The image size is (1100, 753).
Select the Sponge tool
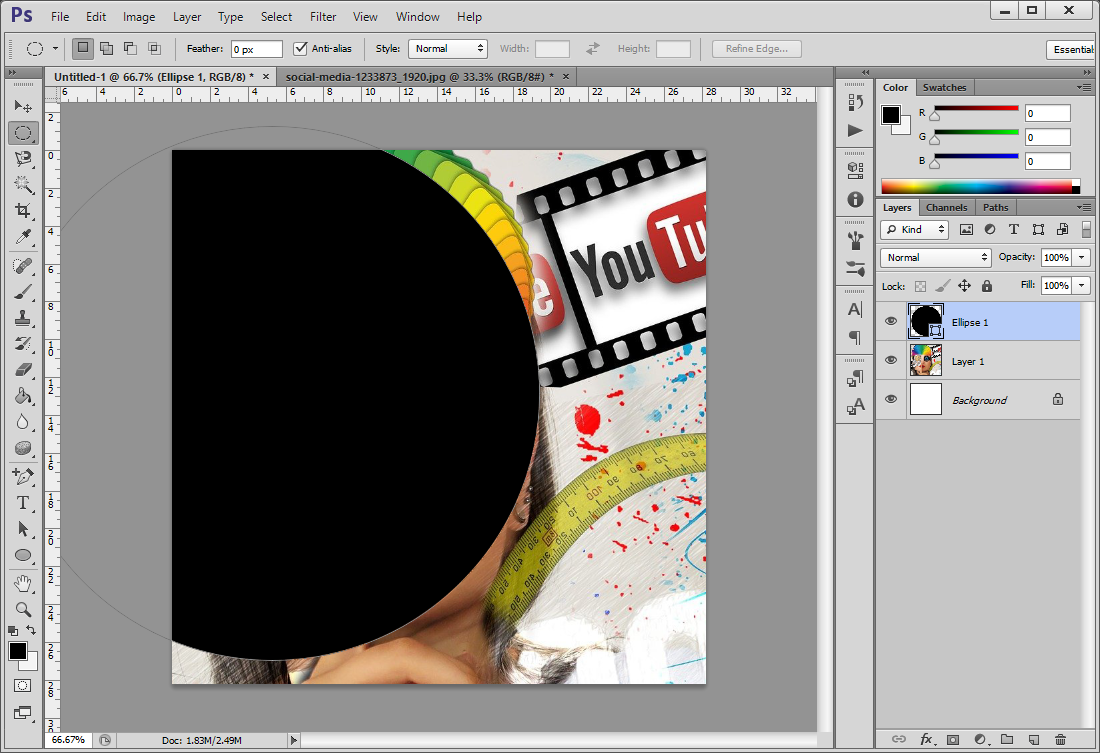pyautogui.click(x=23, y=448)
